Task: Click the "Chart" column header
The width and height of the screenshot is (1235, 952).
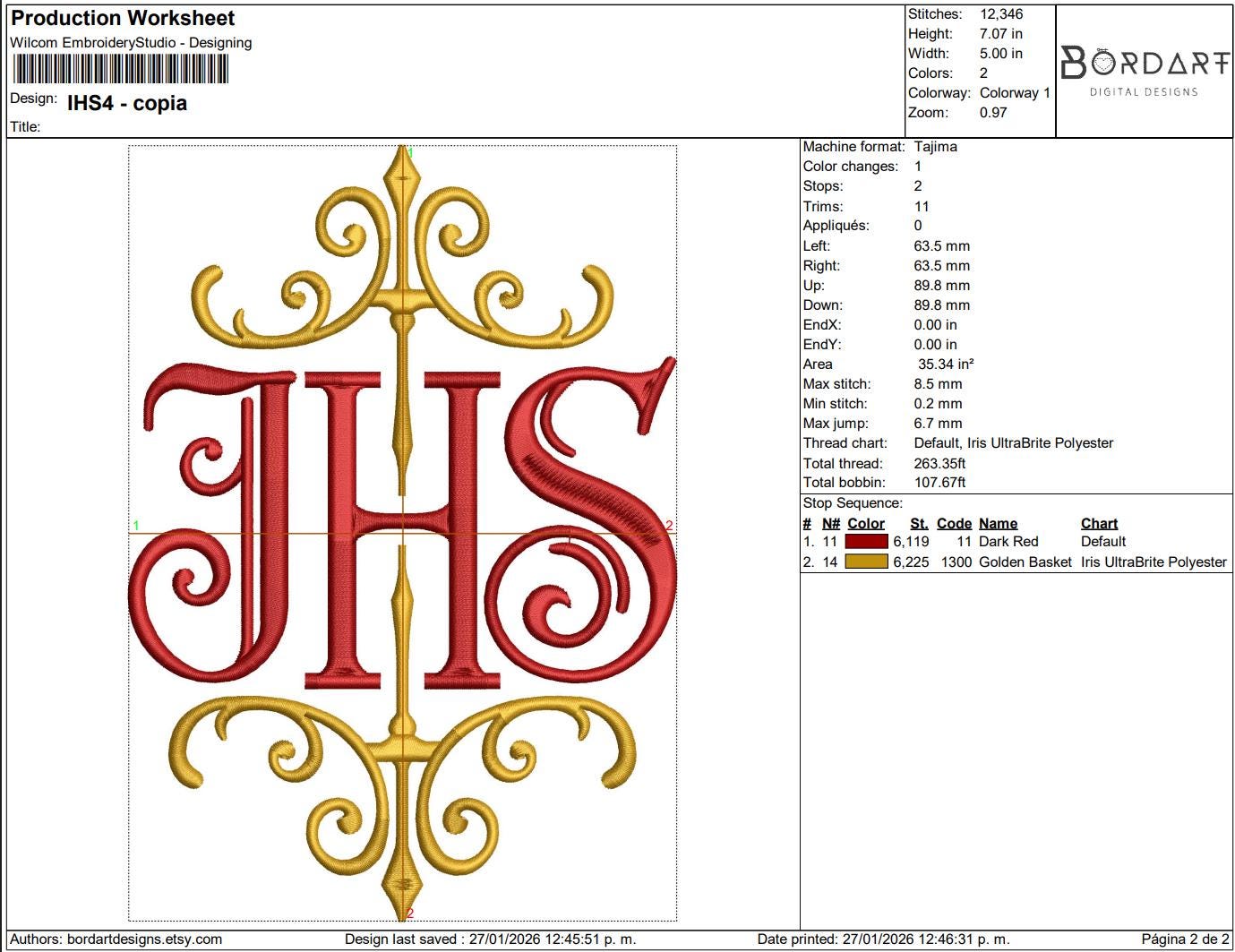Action: [1099, 523]
